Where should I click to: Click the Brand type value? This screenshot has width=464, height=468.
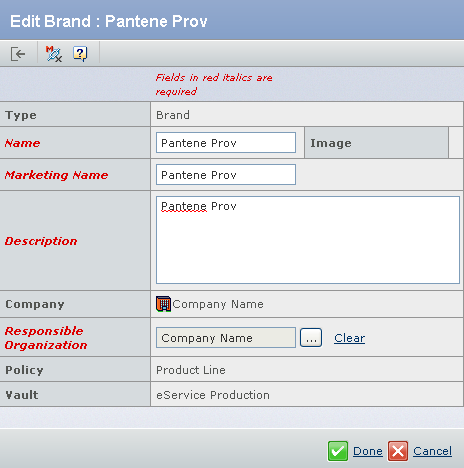pyautogui.click(x=173, y=115)
